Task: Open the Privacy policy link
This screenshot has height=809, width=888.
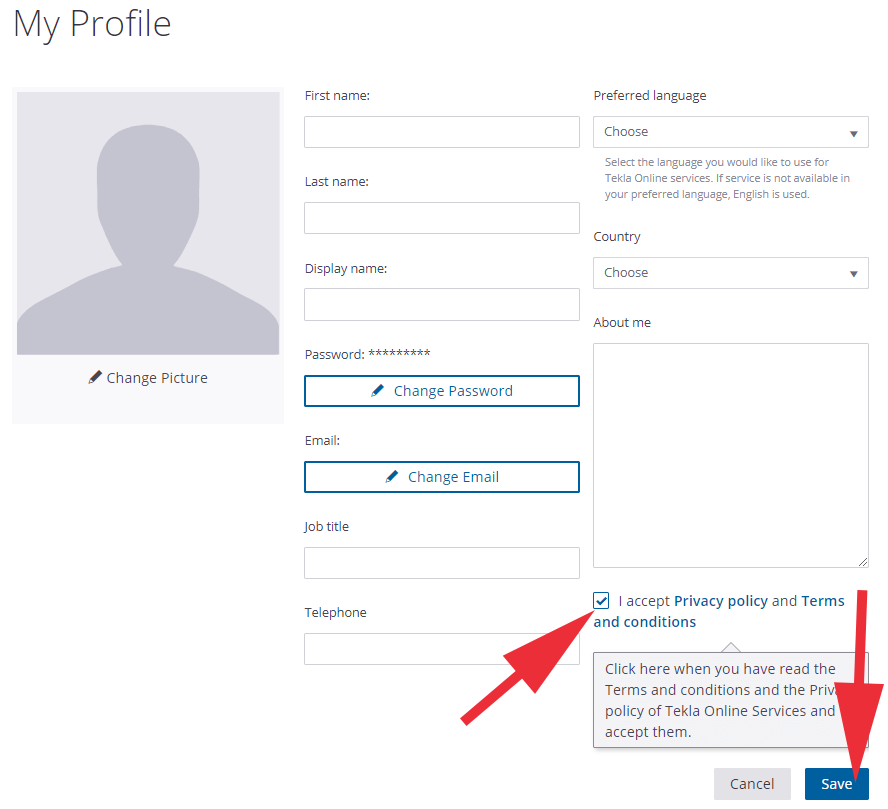Action: [x=720, y=601]
